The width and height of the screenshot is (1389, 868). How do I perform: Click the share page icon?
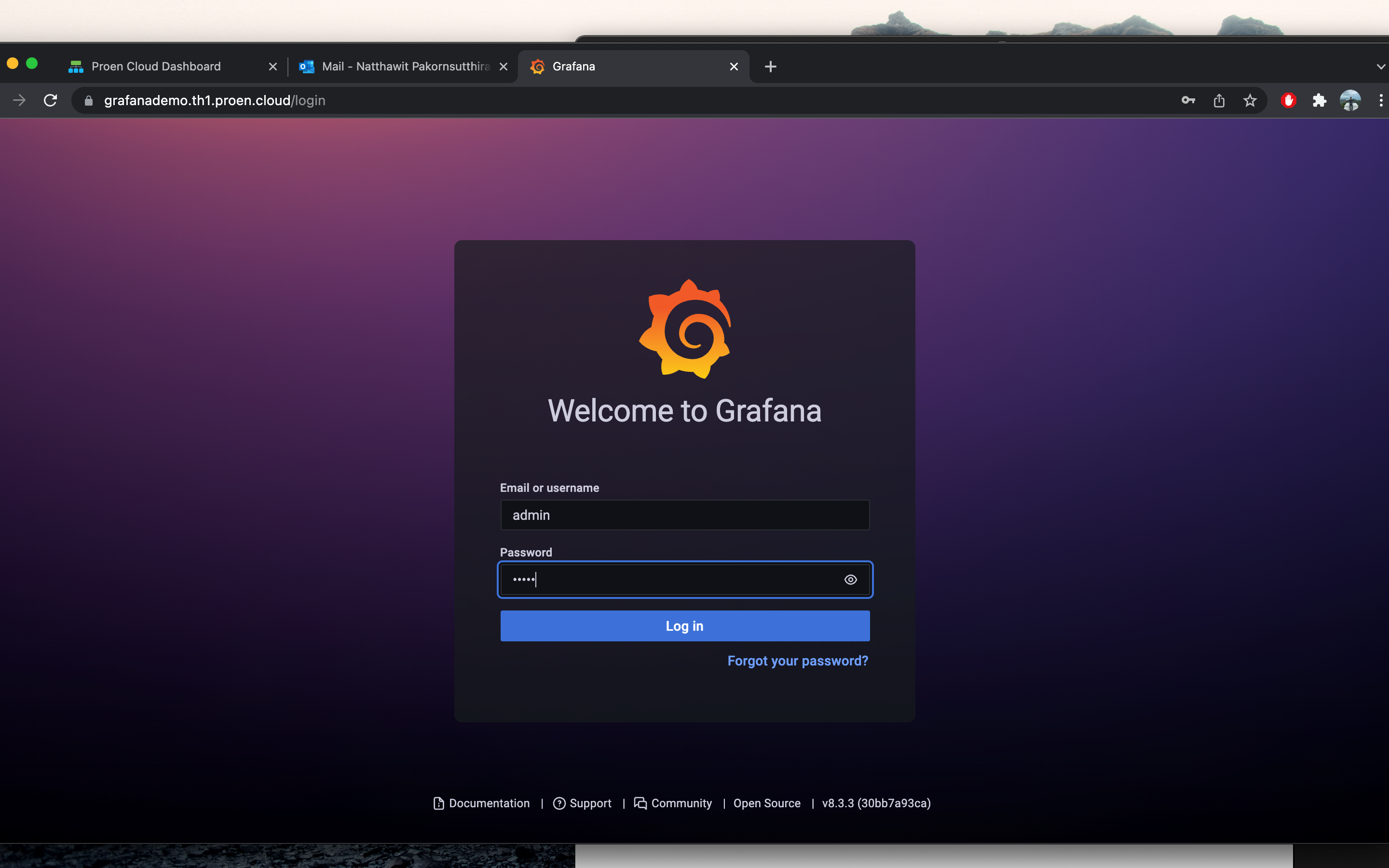click(1219, 100)
